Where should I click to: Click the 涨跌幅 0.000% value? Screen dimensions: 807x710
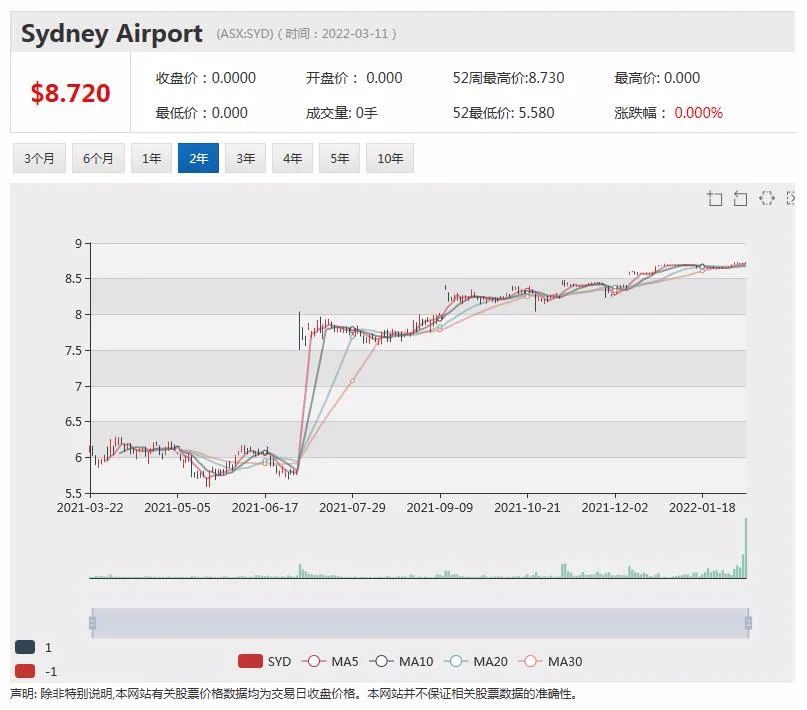tap(669, 113)
